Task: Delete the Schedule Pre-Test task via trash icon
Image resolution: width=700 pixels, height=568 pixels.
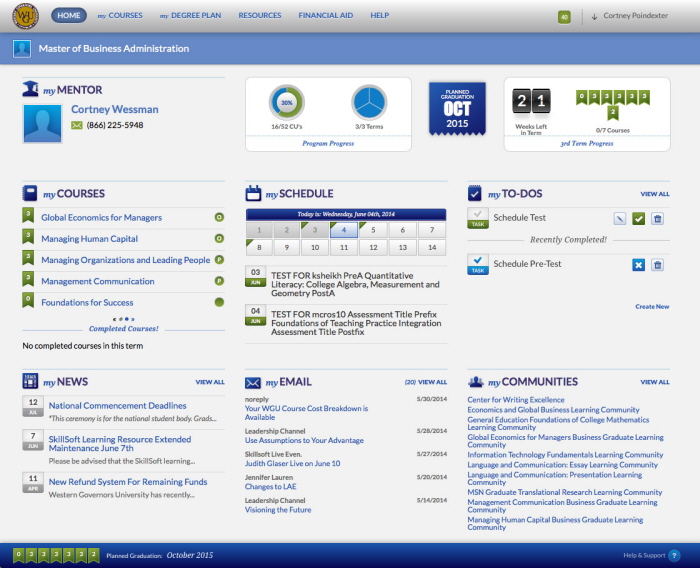Action: coord(657,265)
